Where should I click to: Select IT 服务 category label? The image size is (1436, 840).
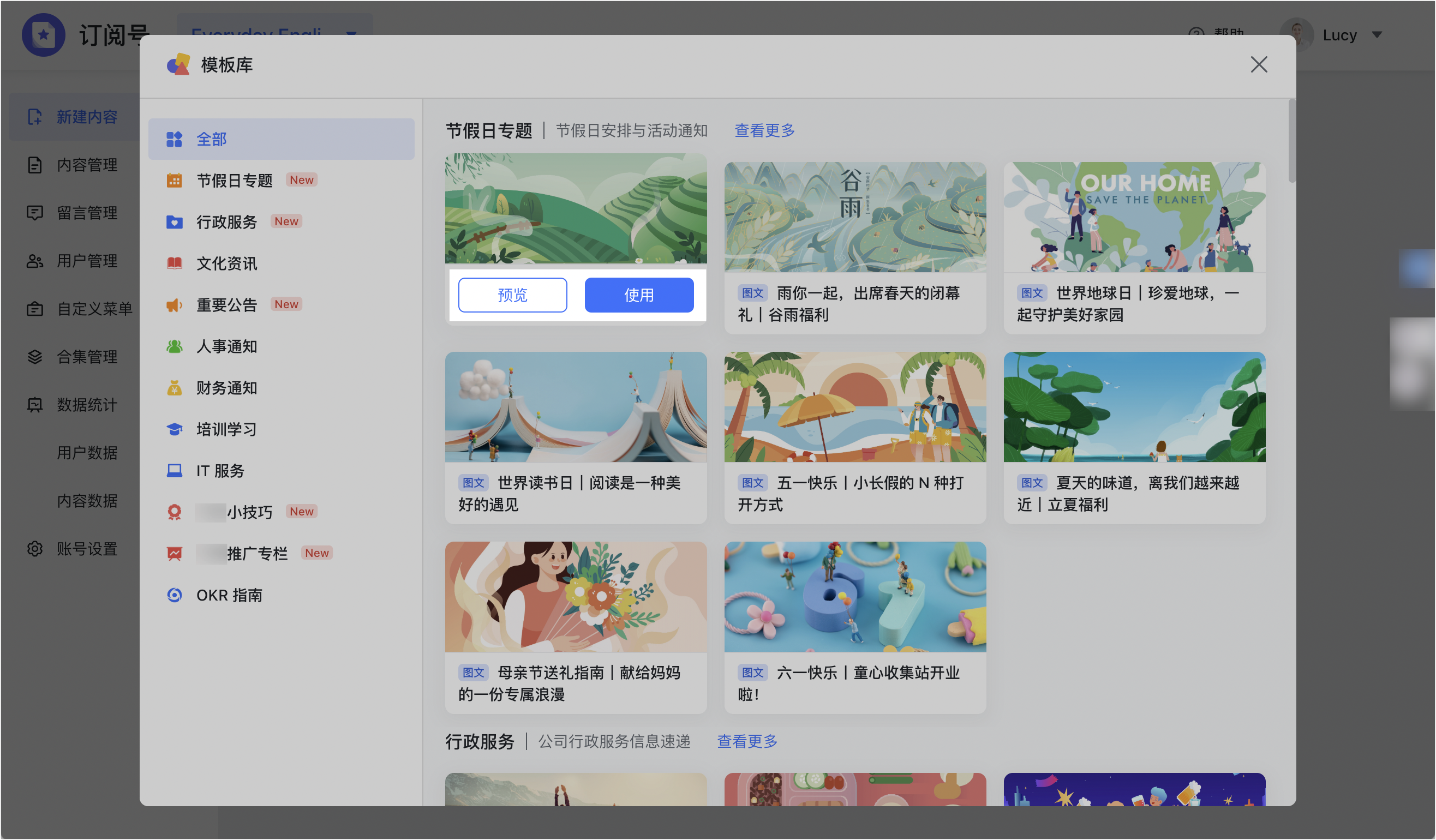click(x=220, y=471)
